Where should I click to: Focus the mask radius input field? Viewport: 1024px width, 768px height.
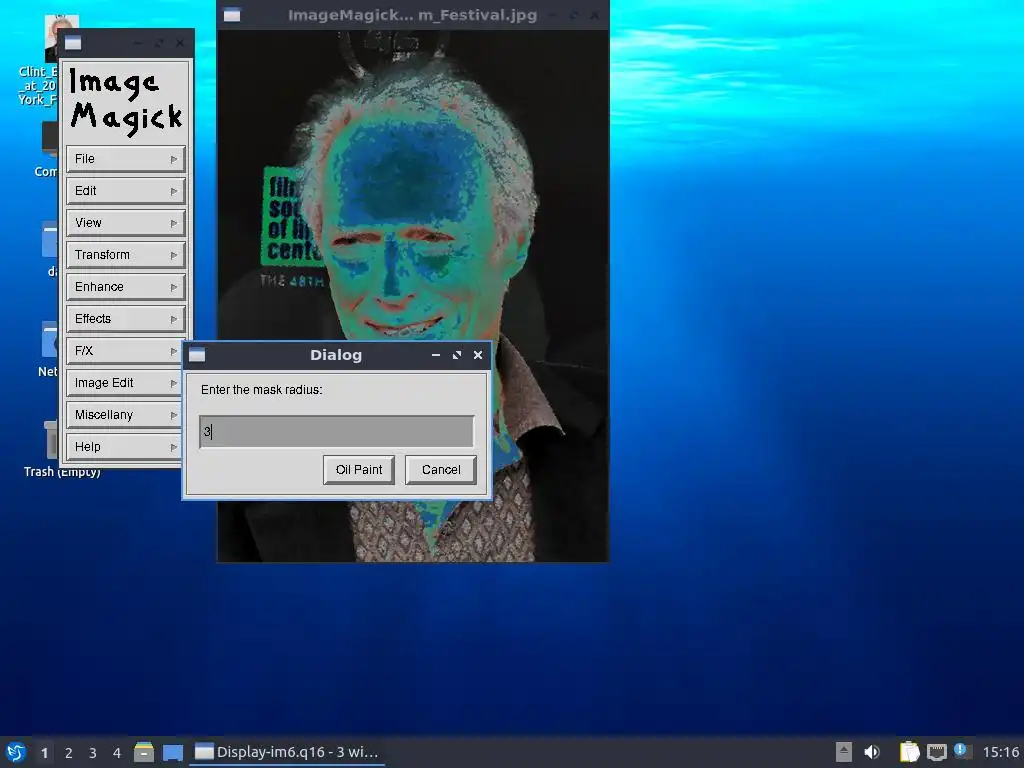336,432
